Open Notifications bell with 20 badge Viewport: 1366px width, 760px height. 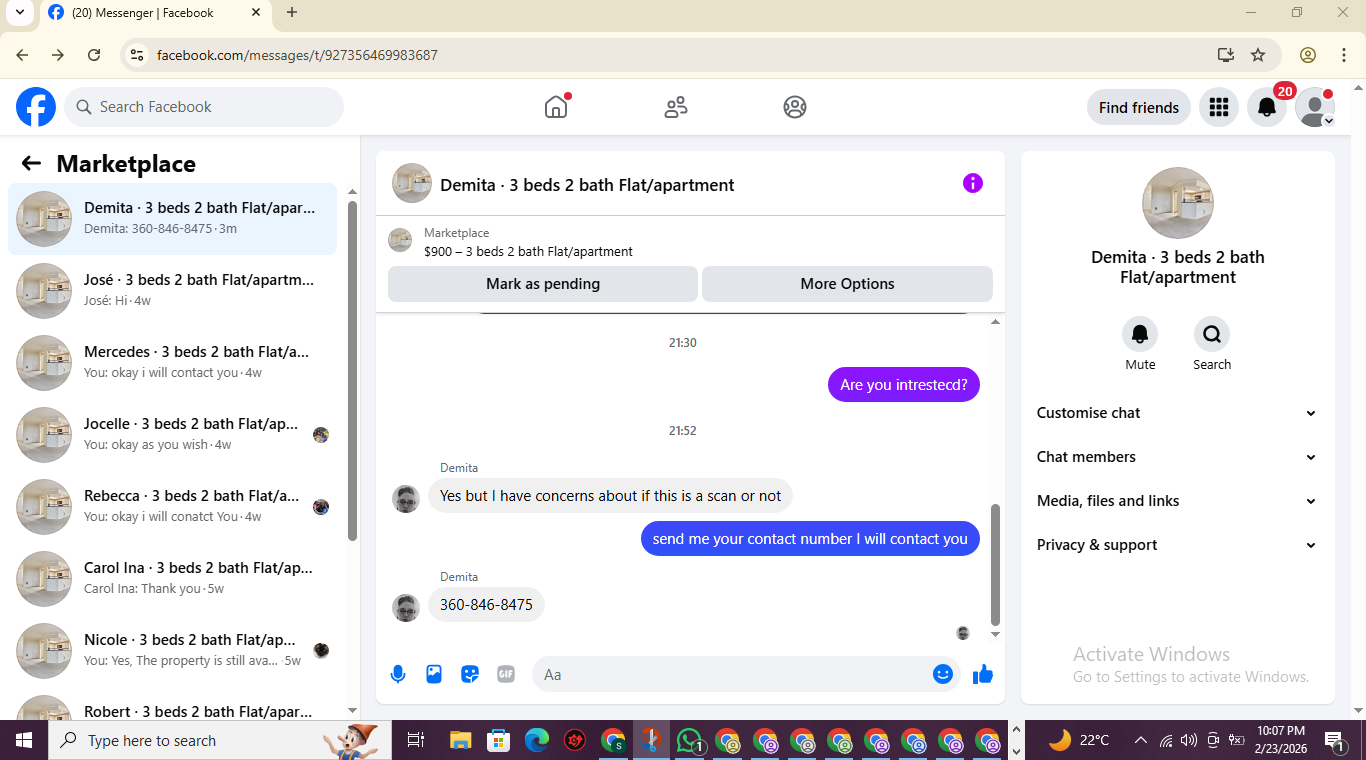coord(1267,107)
